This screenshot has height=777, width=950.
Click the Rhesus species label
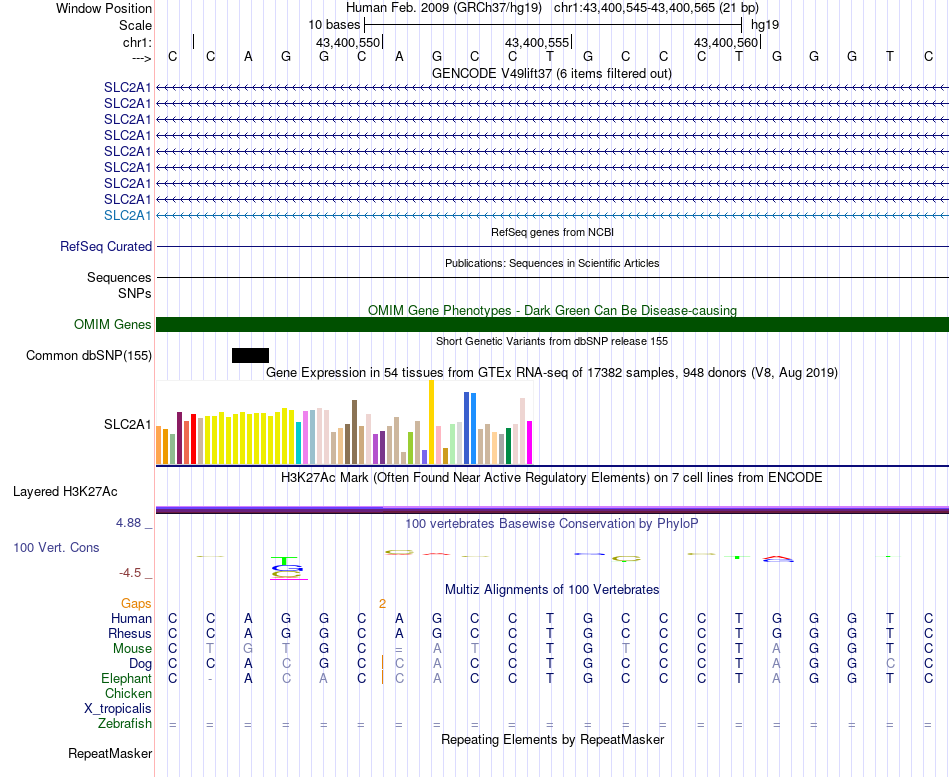coord(130,633)
